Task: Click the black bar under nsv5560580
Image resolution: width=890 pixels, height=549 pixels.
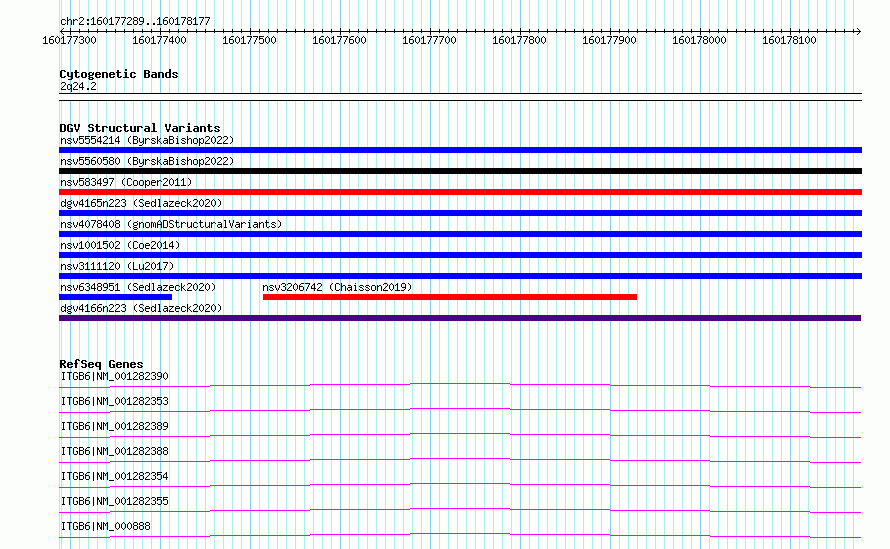Action: click(460, 171)
